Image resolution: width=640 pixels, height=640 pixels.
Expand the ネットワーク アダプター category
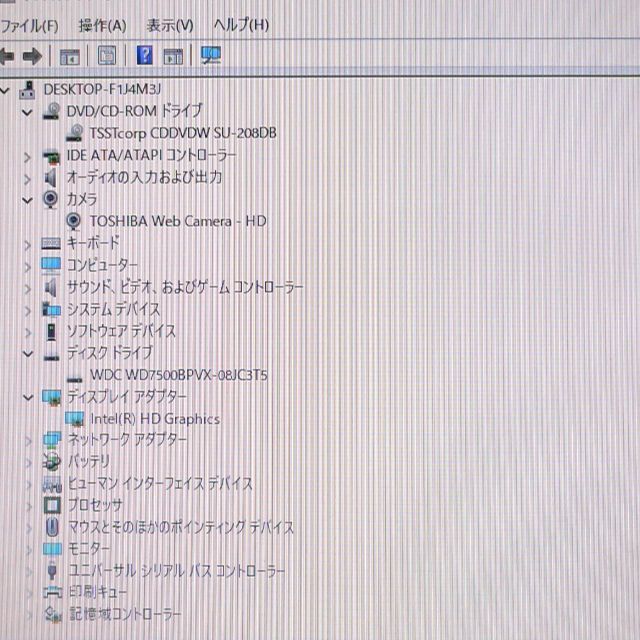pyautogui.click(x=28, y=440)
